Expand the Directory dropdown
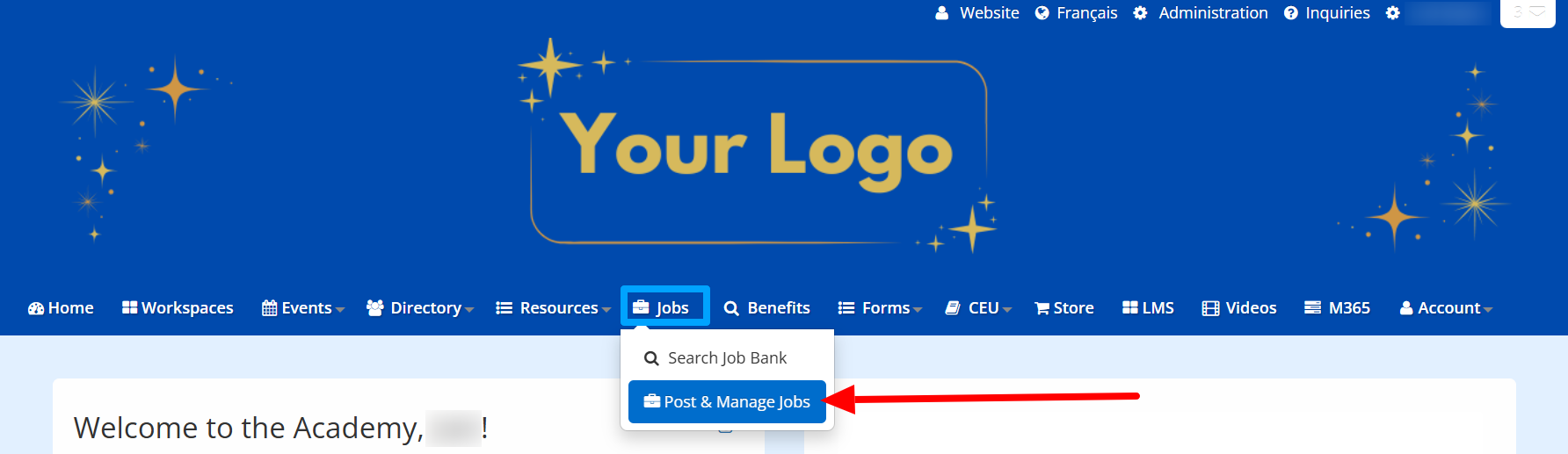The image size is (1568, 454). (x=420, y=308)
